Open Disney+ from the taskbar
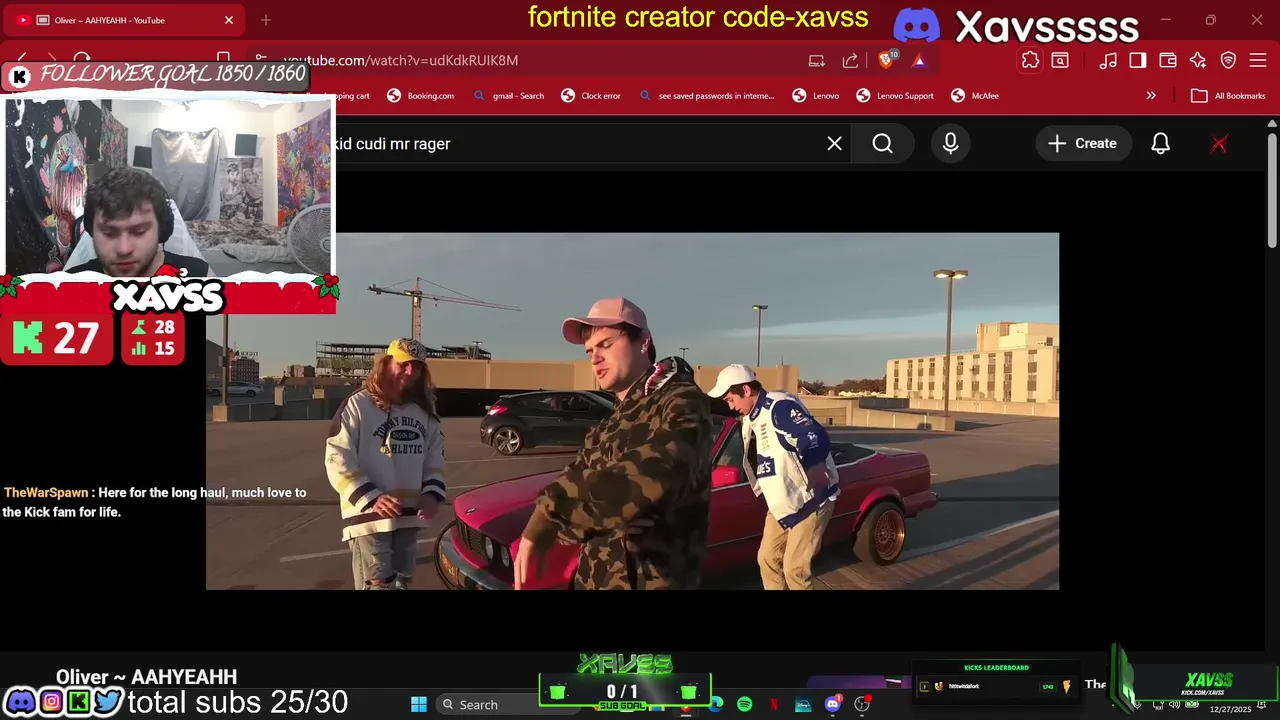Screen dimensions: 1280x720 [803, 704]
